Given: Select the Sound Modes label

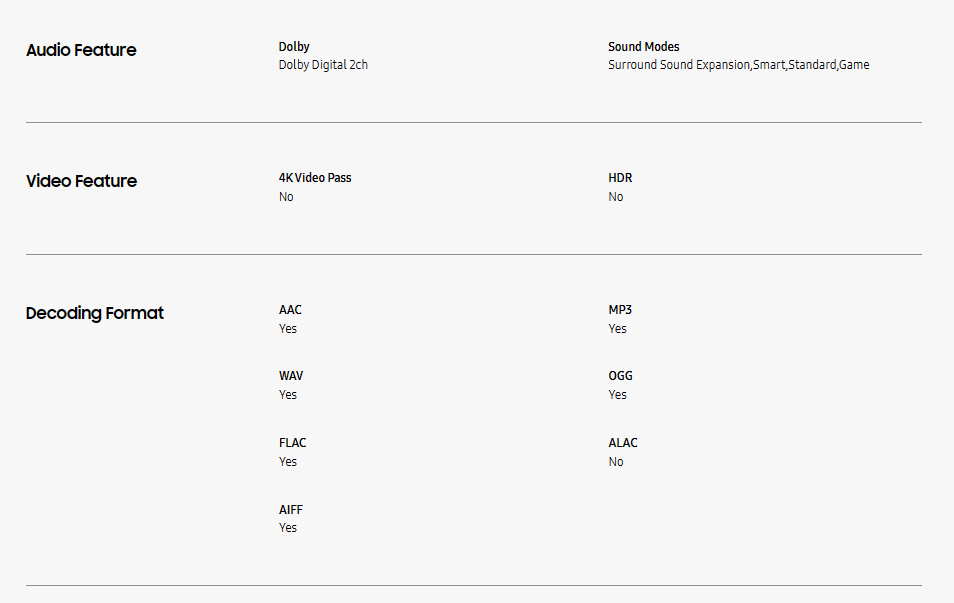Looking at the screenshot, I should tap(643, 47).
